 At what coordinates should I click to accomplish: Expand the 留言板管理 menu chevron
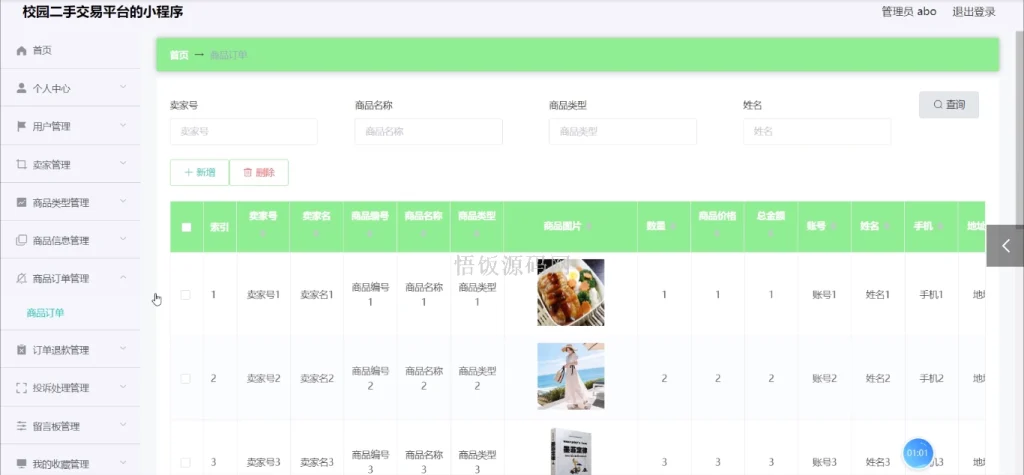tap(123, 425)
